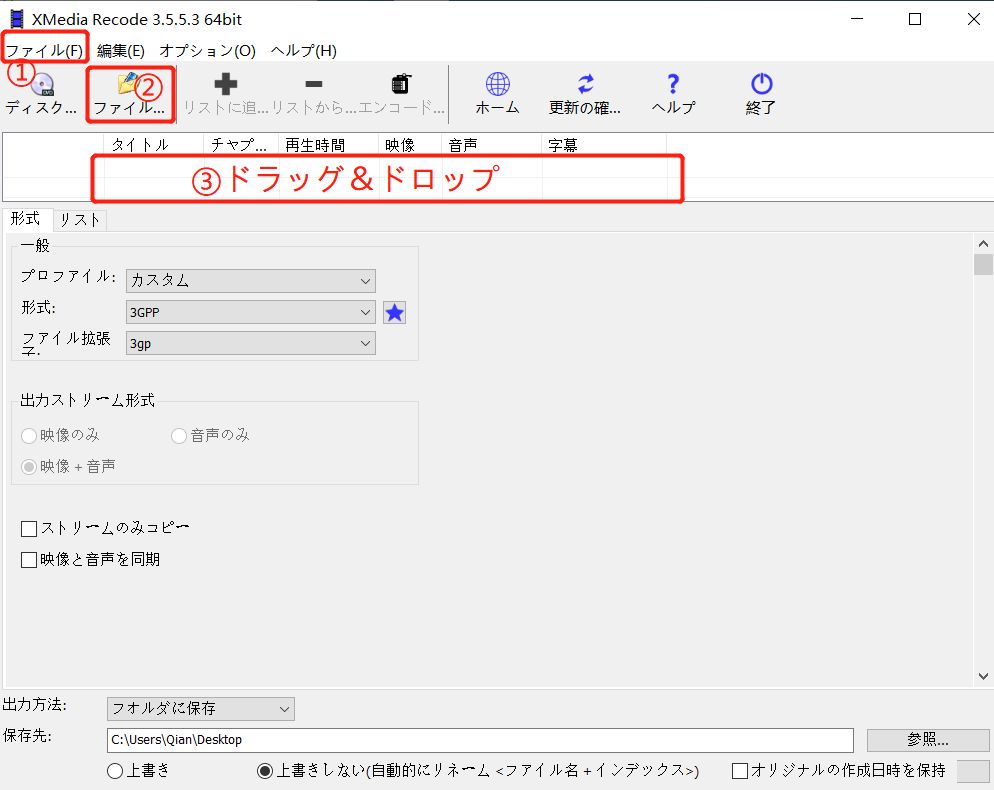Image resolution: width=994 pixels, height=790 pixels.
Task: Click the 映像 column header
Action: [x=410, y=145]
